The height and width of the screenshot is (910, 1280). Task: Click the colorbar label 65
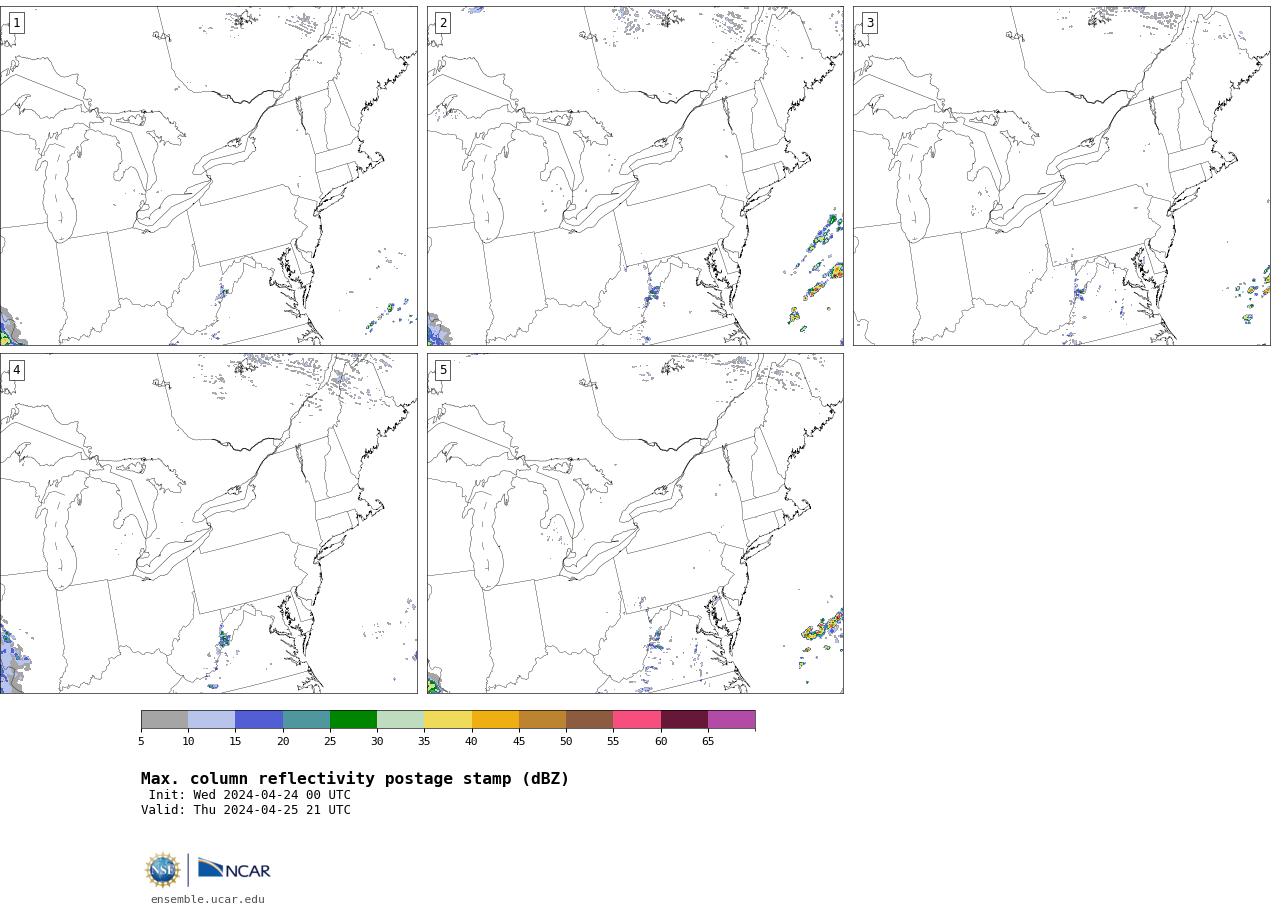coord(708,741)
